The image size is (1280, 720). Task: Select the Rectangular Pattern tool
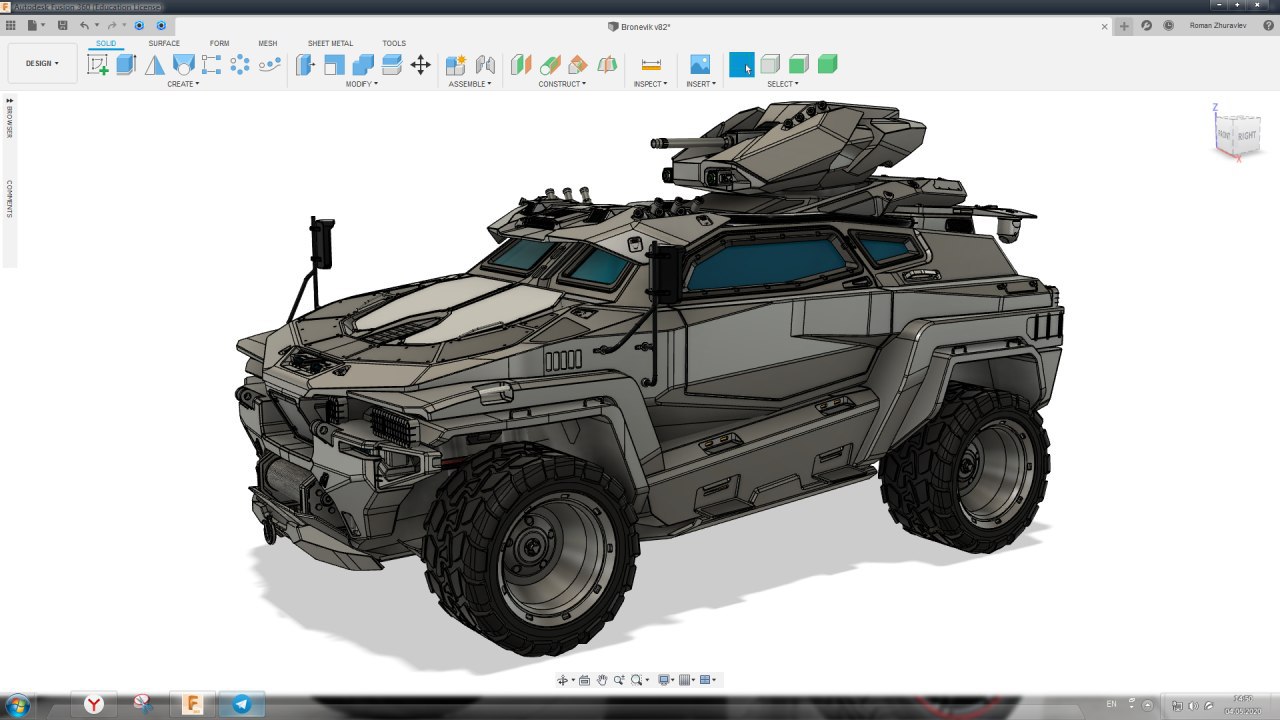click(211, 65)
